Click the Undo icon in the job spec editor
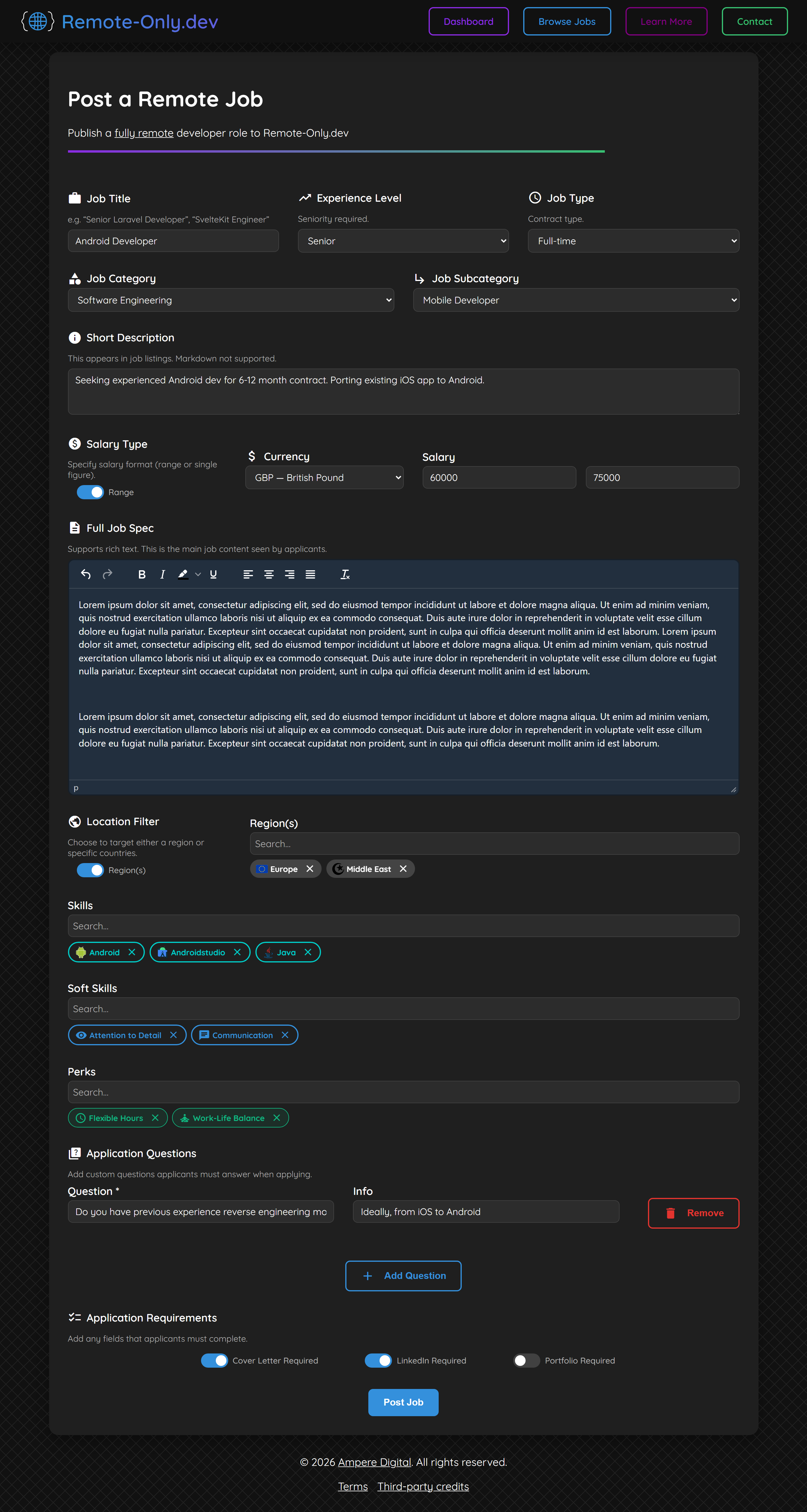 [x=85, y=575]
